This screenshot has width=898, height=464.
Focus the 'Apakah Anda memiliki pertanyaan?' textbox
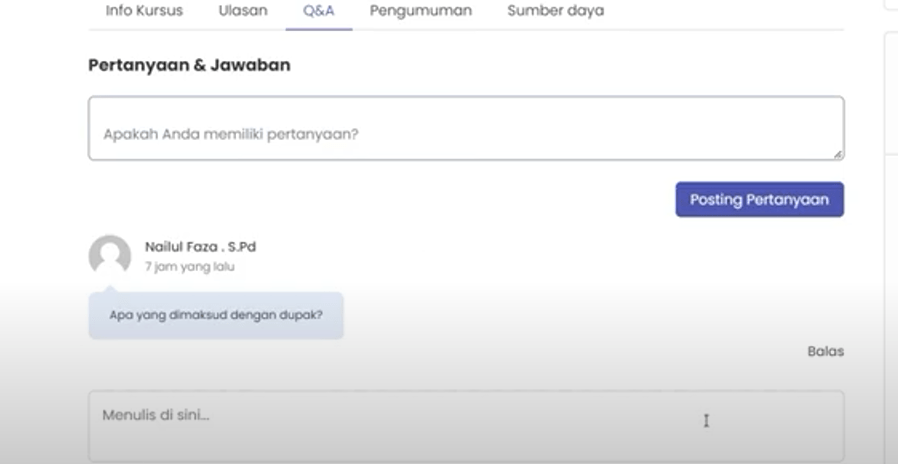pos(465,128)
